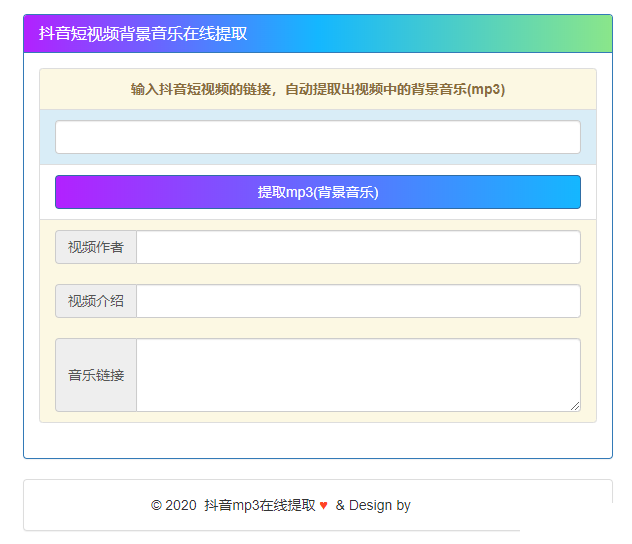Click the 音乐链接 text area
The image size is (632, 544).
click(358, 375)
